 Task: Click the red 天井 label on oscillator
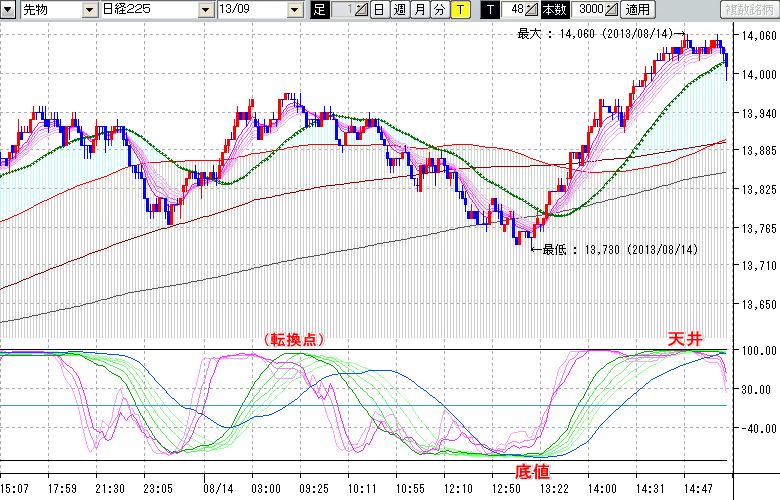coord(686,340)
